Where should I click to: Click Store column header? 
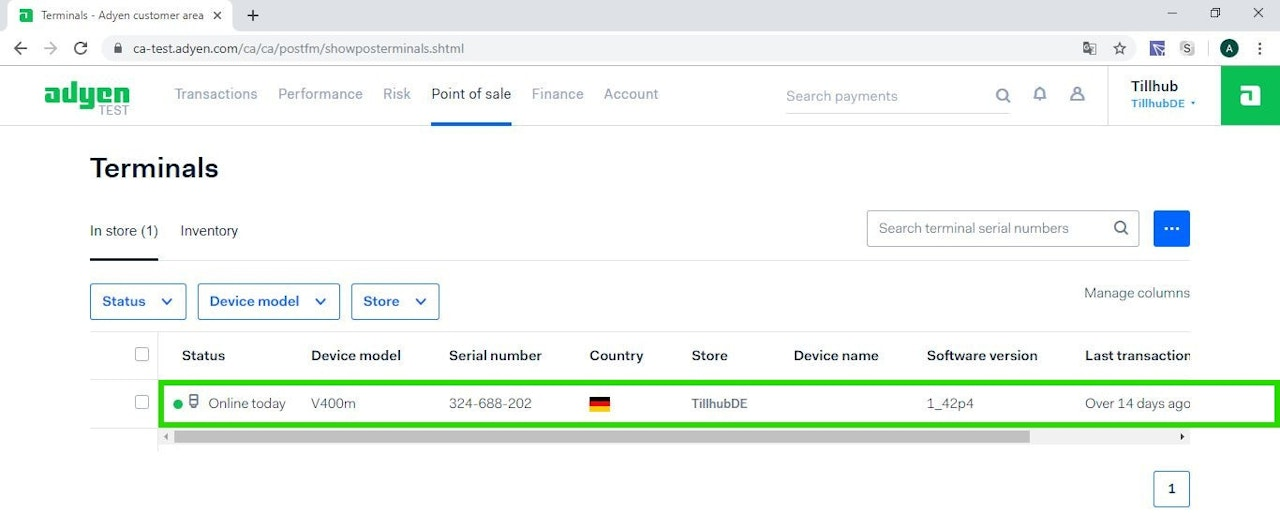709,355
